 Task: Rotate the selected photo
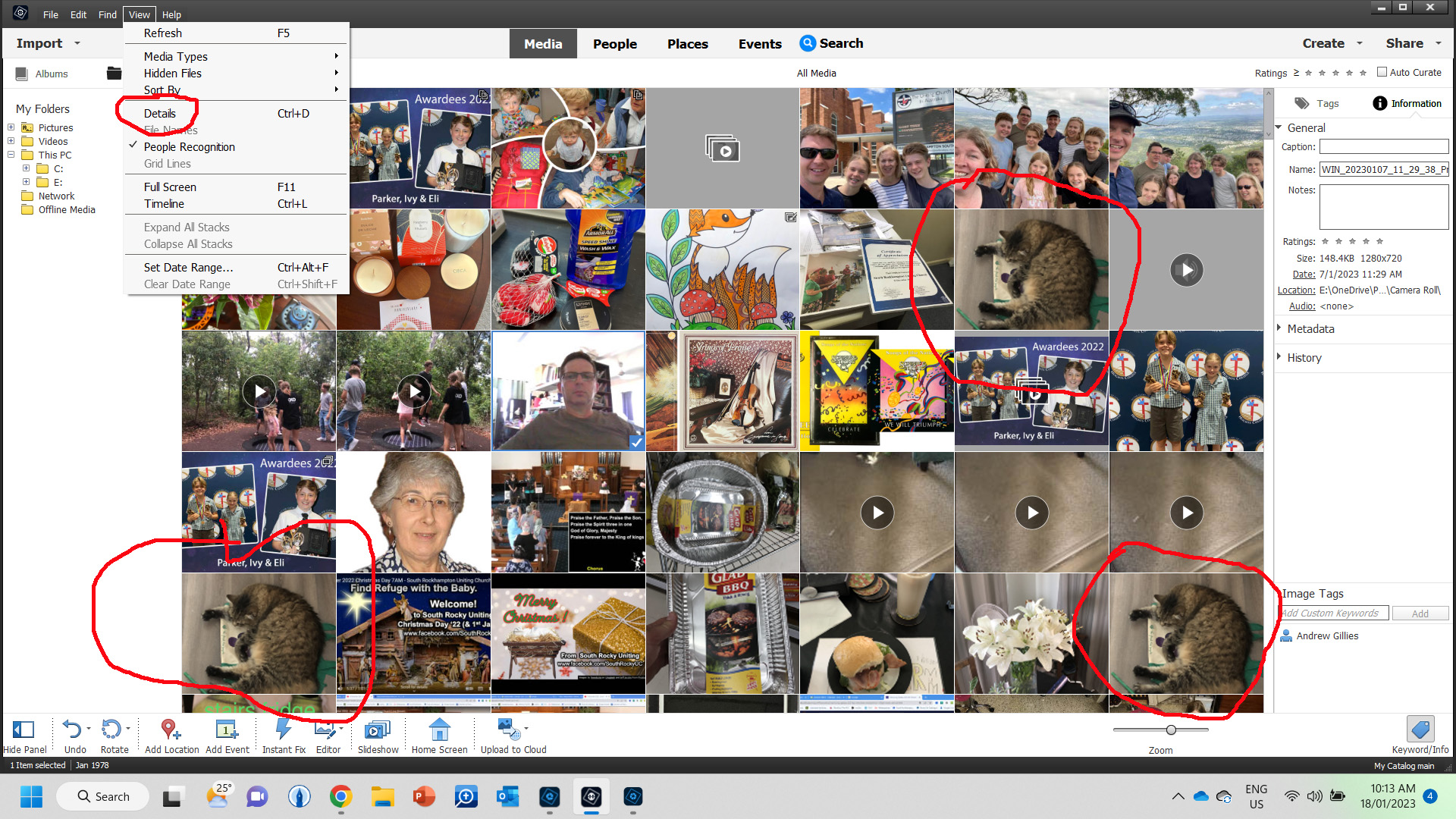click(x=112, y=733)
